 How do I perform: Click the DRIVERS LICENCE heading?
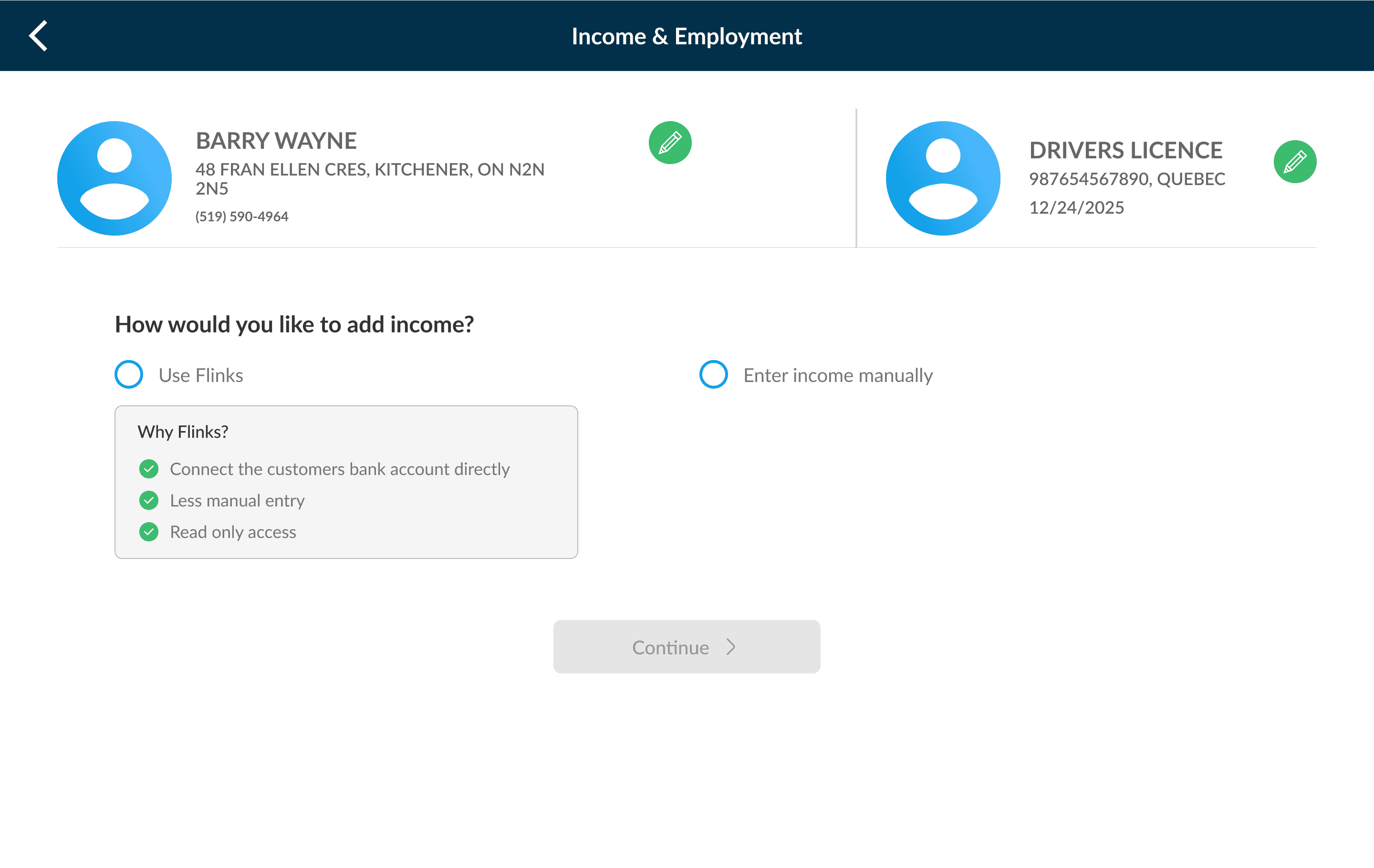tap(1125, 151)
